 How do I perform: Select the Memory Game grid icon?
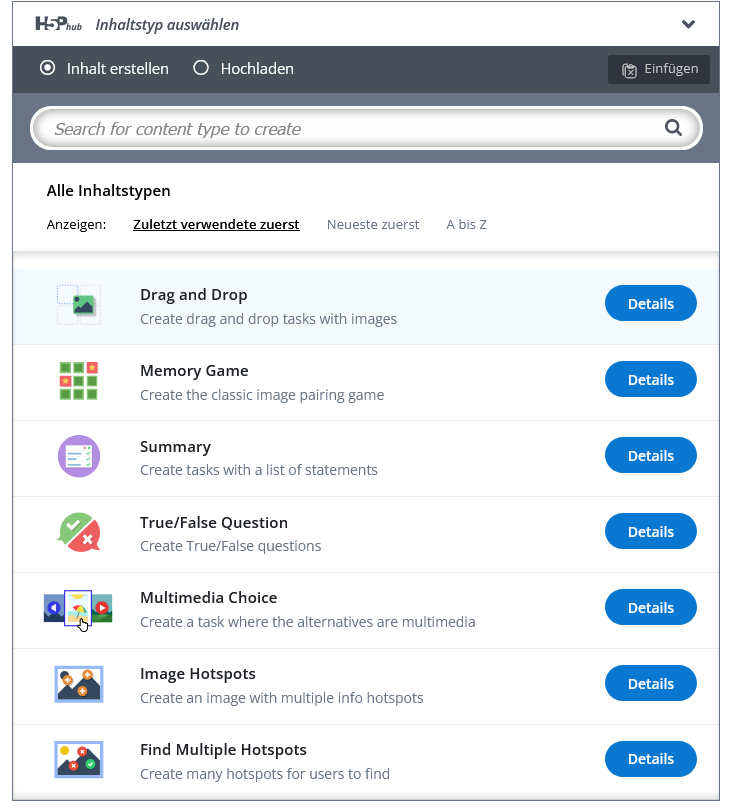(x=78, y=381)
